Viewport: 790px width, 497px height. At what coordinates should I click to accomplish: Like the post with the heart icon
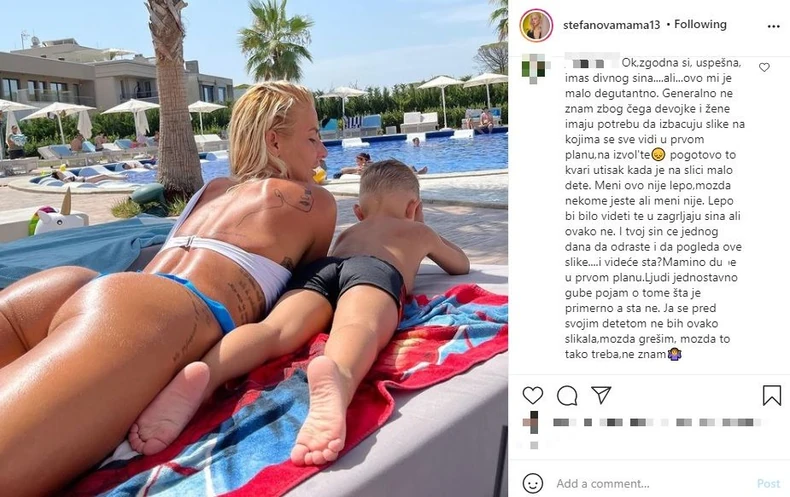(x=533, y=395)
